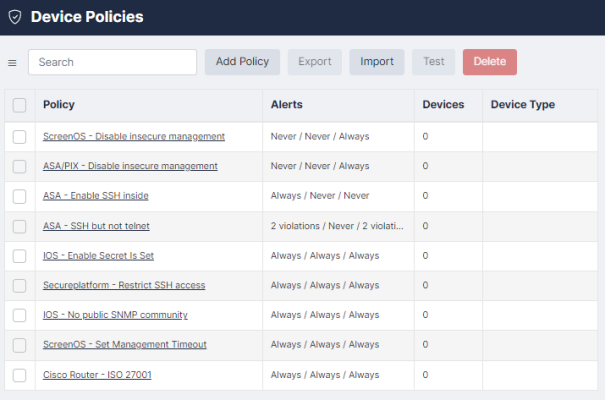This screenshot has width=605, height=400.
Task: Click the Devices column header
Action: pyautogui.click(x=443, y=105)
